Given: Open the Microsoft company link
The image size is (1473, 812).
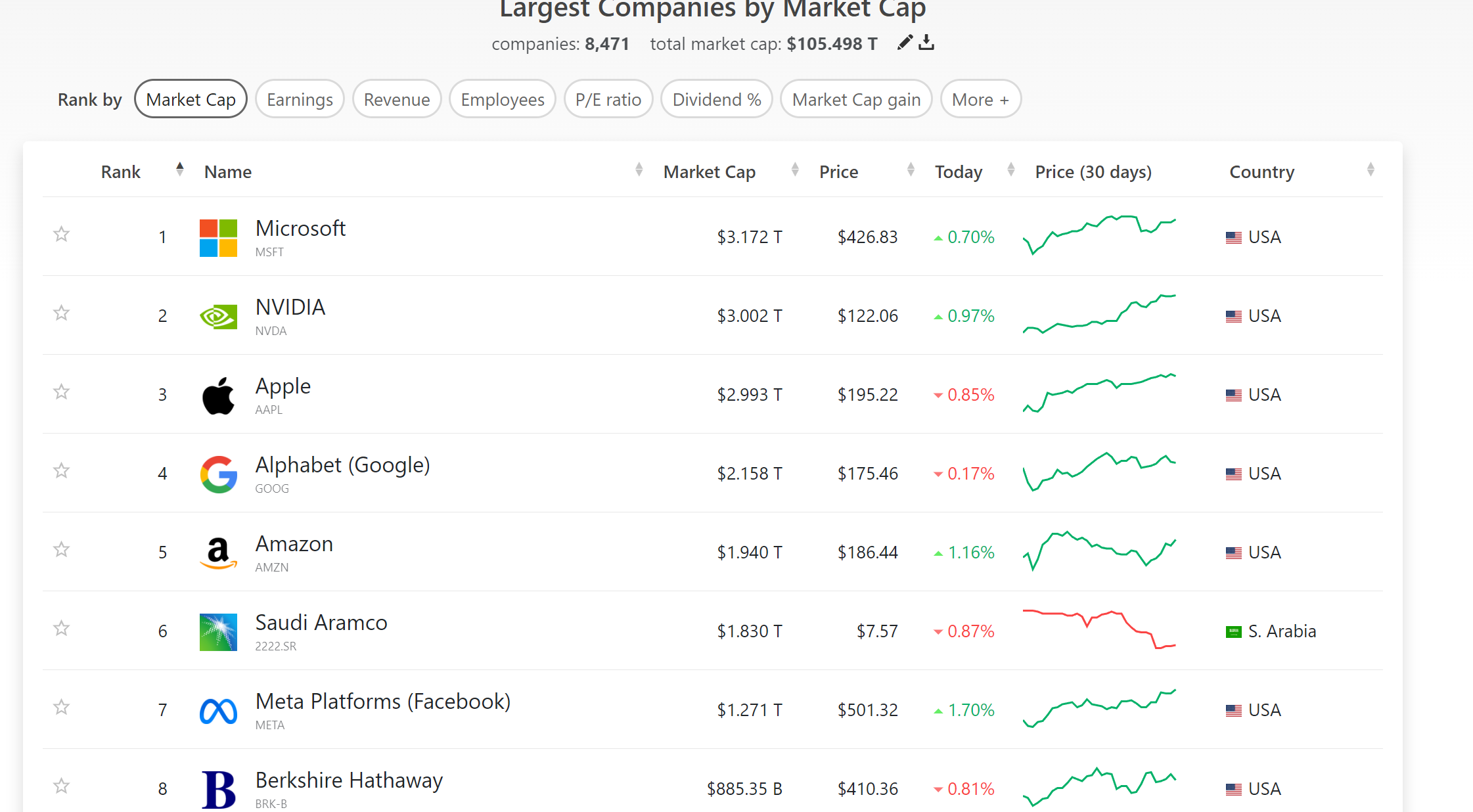Looking at the screenshot, I should tap(300, 228).
